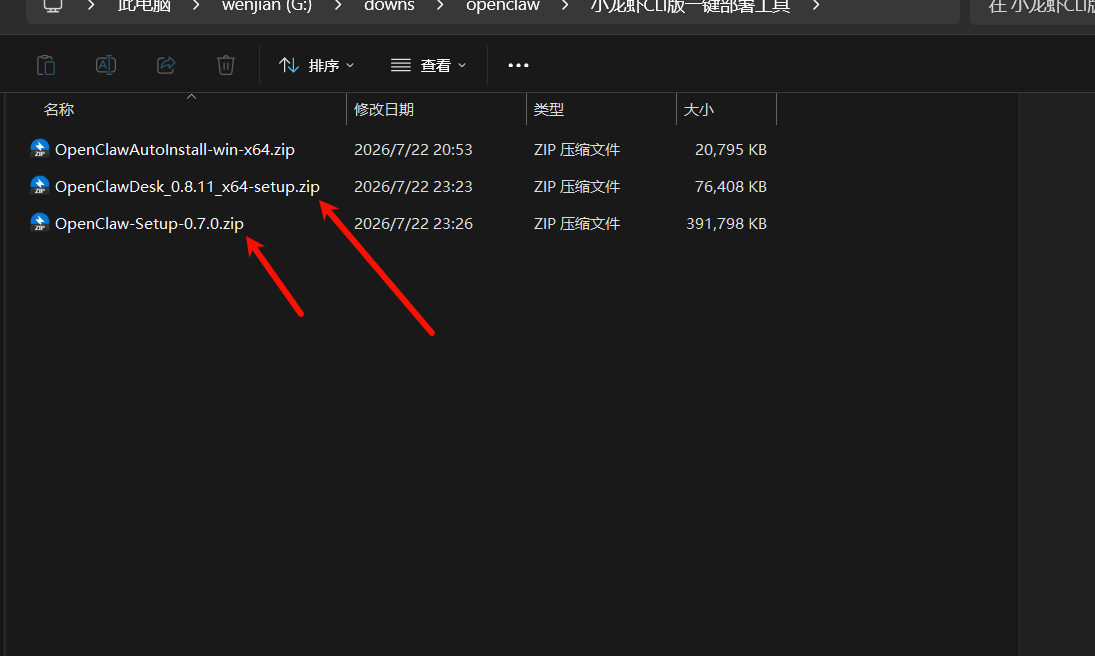This screenshot has height=656, width=1095.
Task: Click type cell of OpenClaw-Setup-0.7.0.zip row
Action: pos(577,224)
